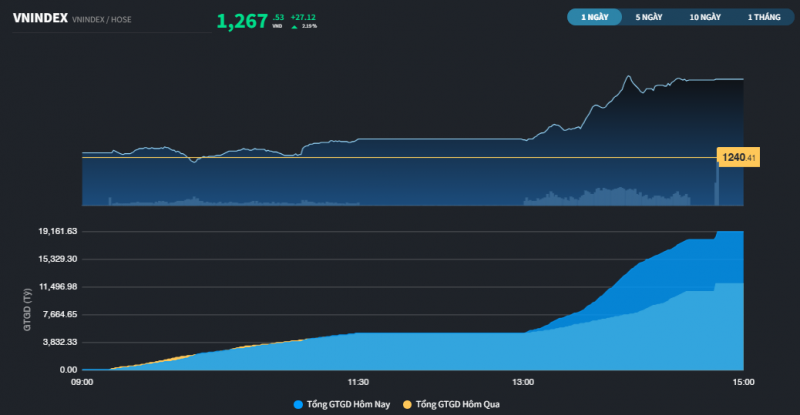Screen dimensions: 800x415
Task: Click the yellow Hôm Qua legend dot
Action: coord(406,404)
